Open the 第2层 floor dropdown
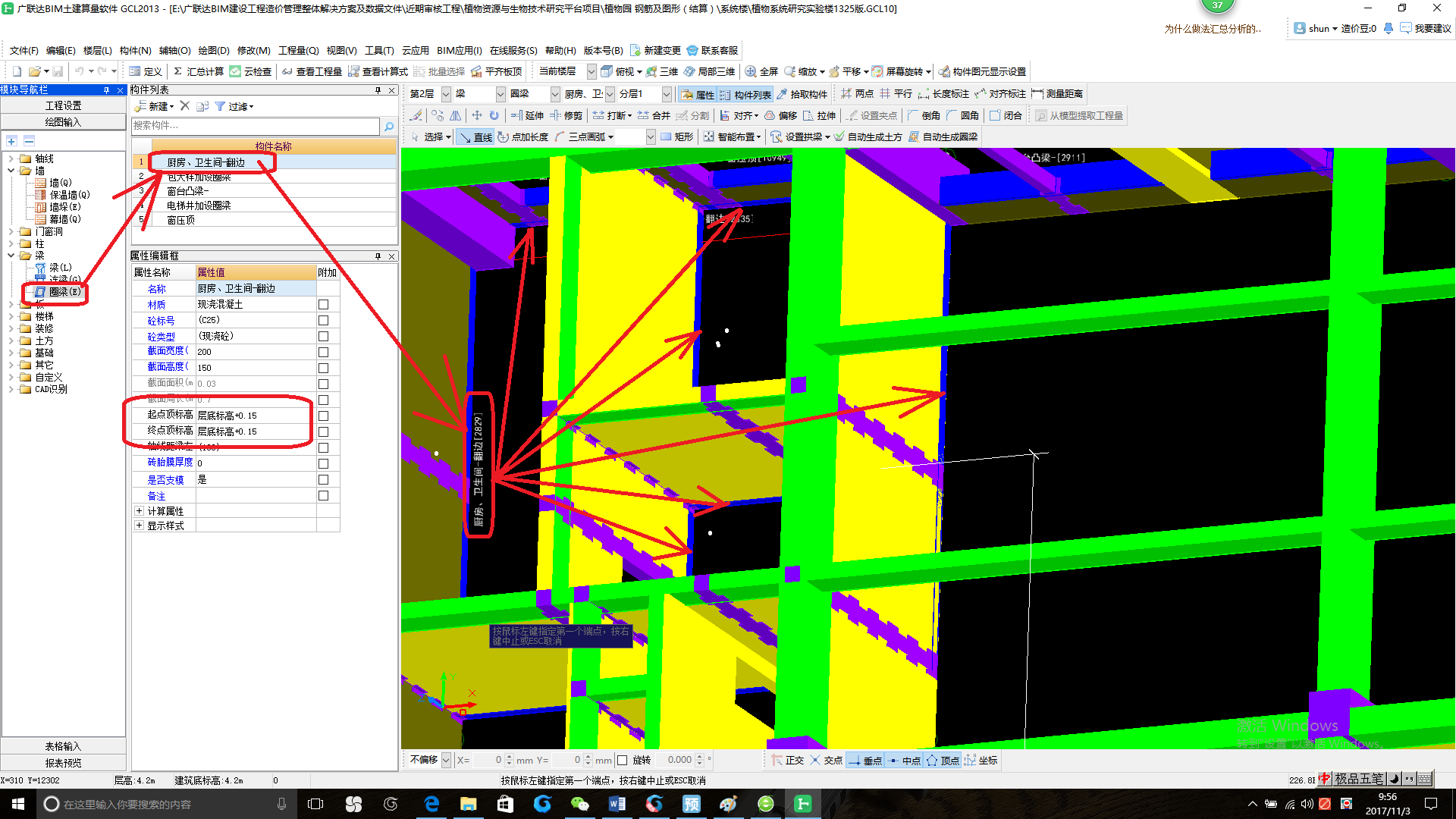 [446, 94]
